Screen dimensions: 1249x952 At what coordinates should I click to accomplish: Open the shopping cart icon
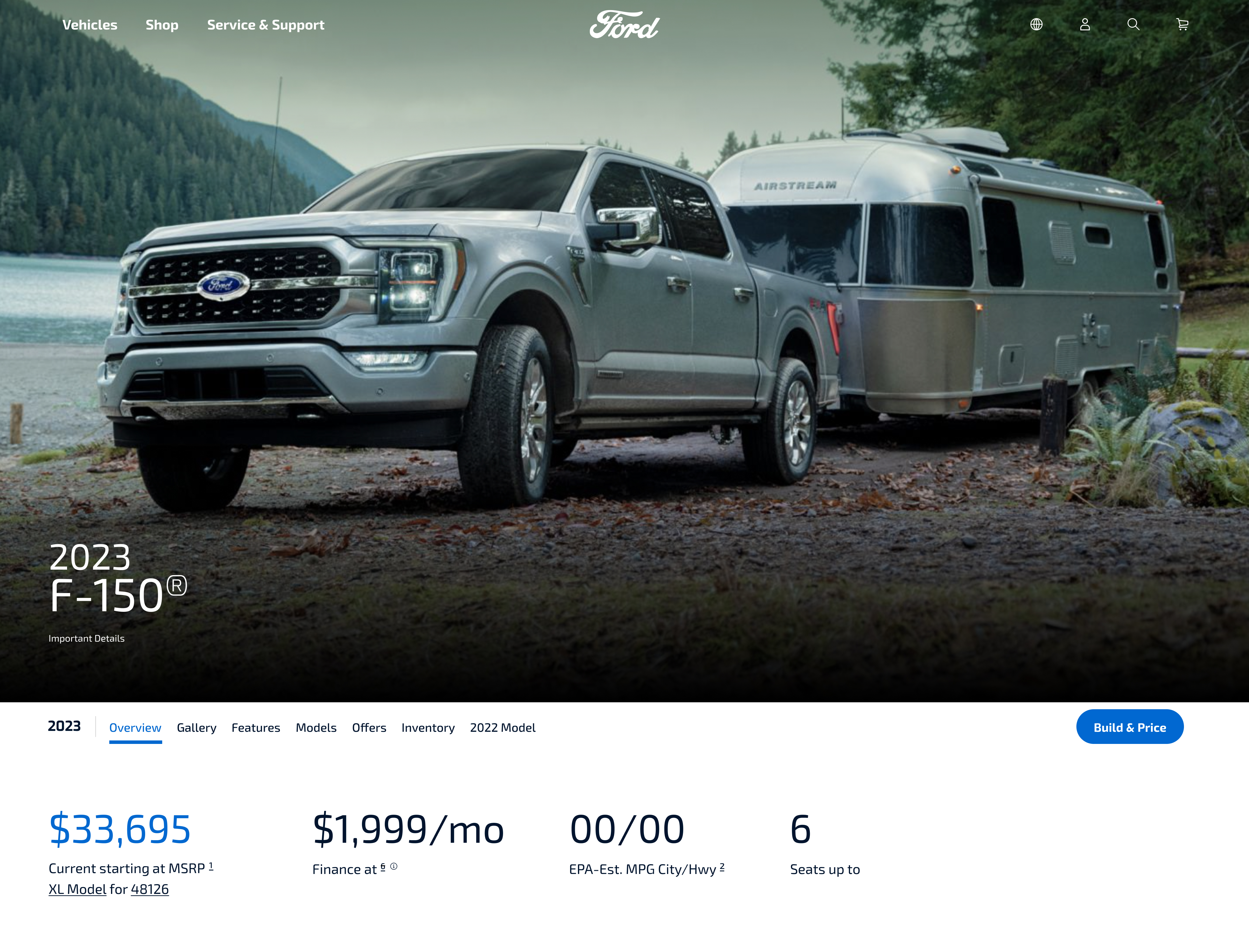1182,24
